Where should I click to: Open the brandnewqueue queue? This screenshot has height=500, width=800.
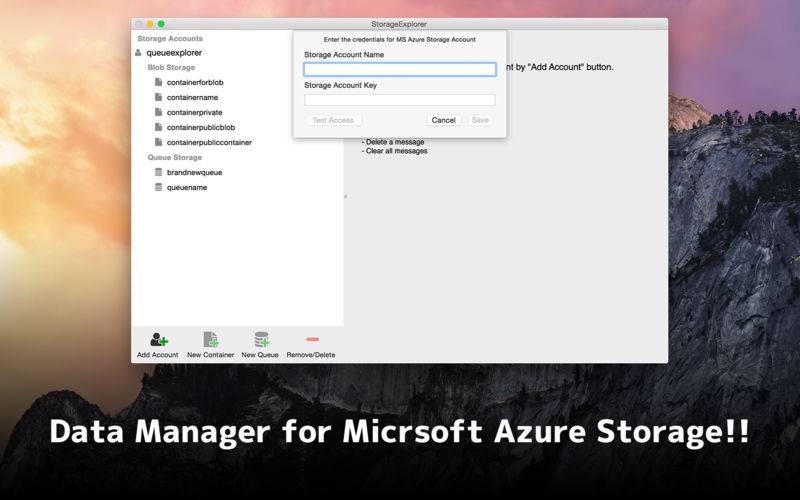[194, 172]
